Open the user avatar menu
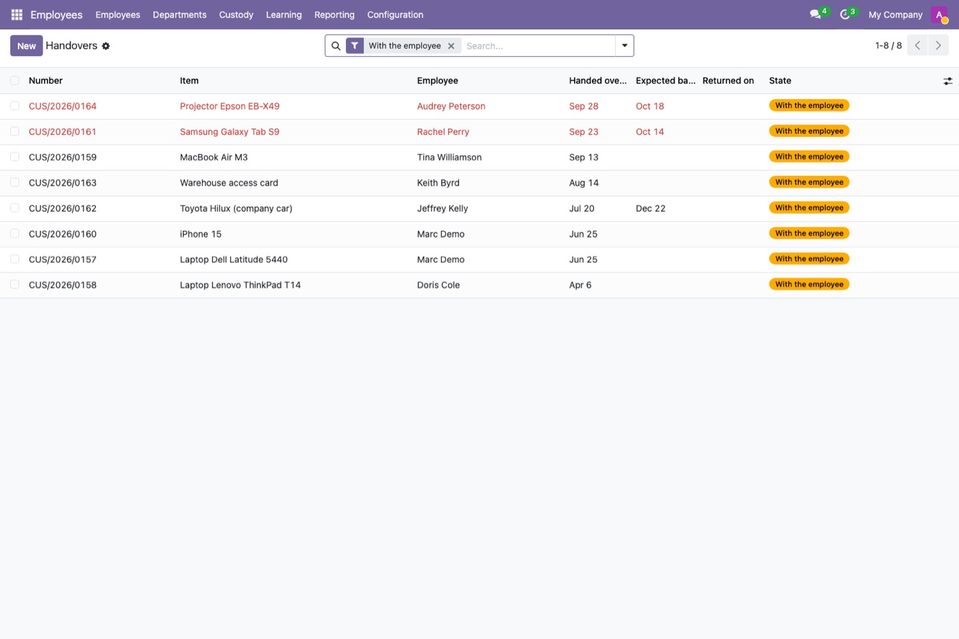 click(x=939, y=15)
